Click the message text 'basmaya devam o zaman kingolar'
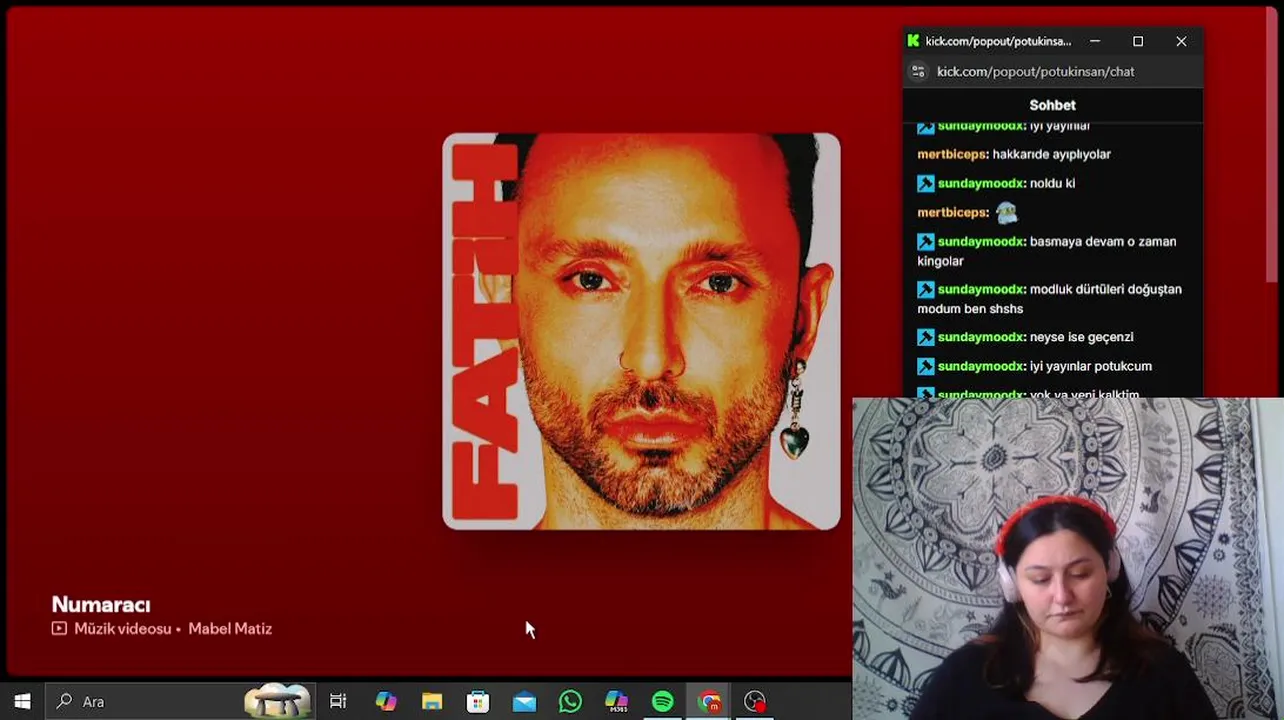Screen dimensions: 1284x720 [1047, 251]
